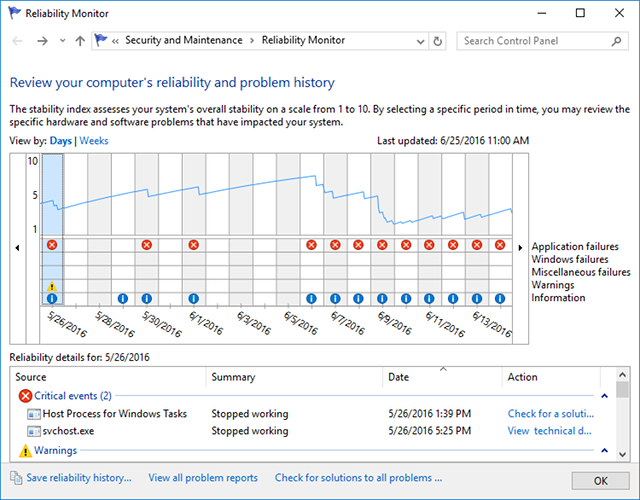The height and width of the screenshot is (500, 640).
Task: Click the application failure icon on 5/30/2016
Action: [147, 245]
